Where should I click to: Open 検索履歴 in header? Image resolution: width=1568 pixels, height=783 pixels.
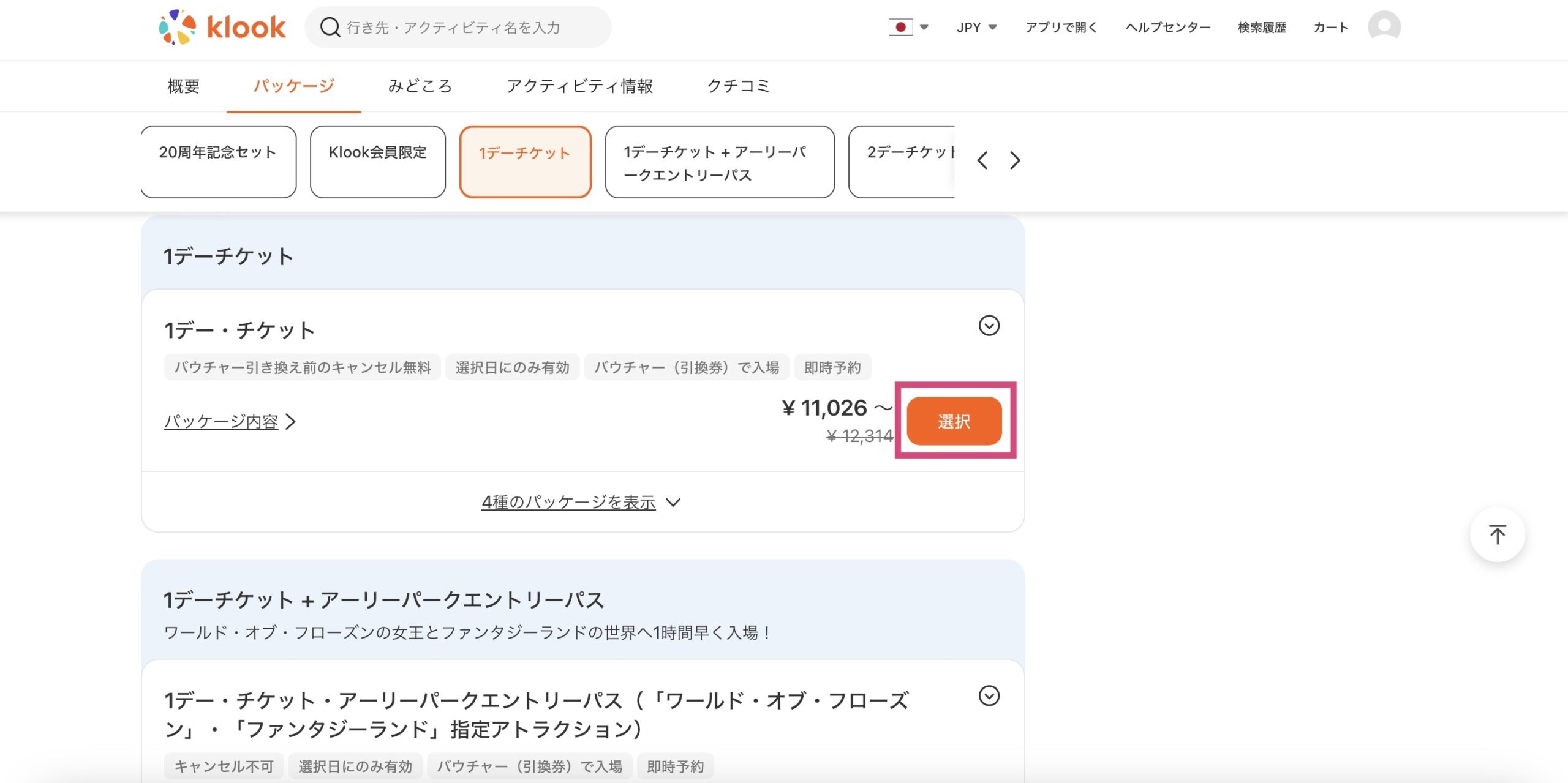click(1262, 27)
